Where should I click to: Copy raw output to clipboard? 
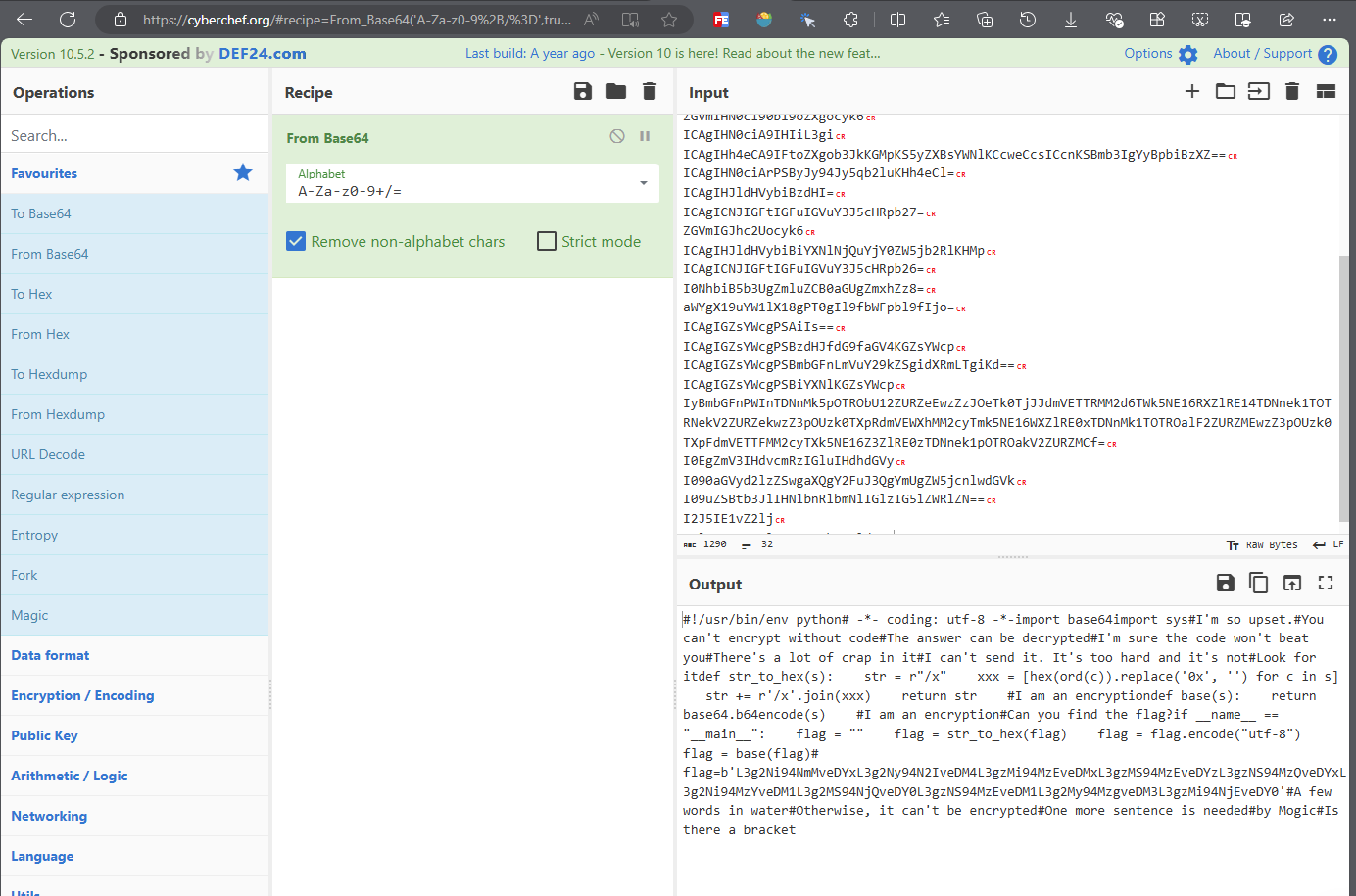(x=1259, y=583)
